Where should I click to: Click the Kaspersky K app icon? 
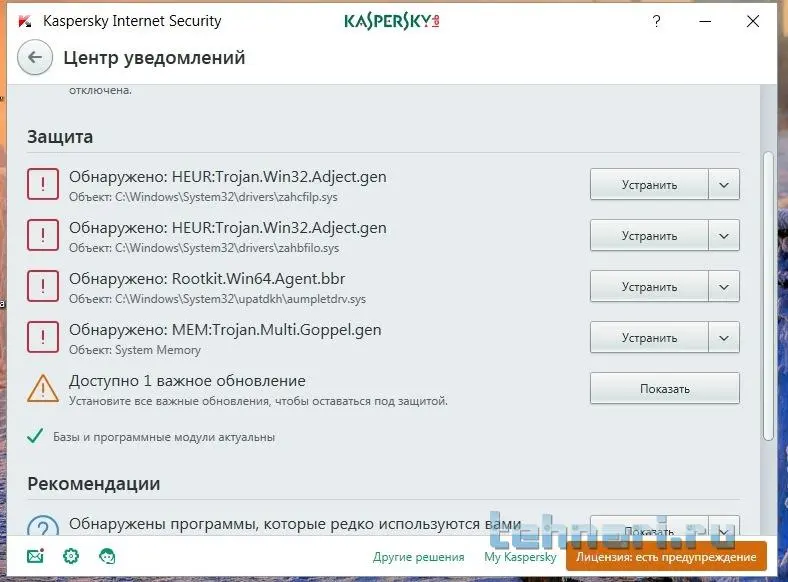coord(25,21)
